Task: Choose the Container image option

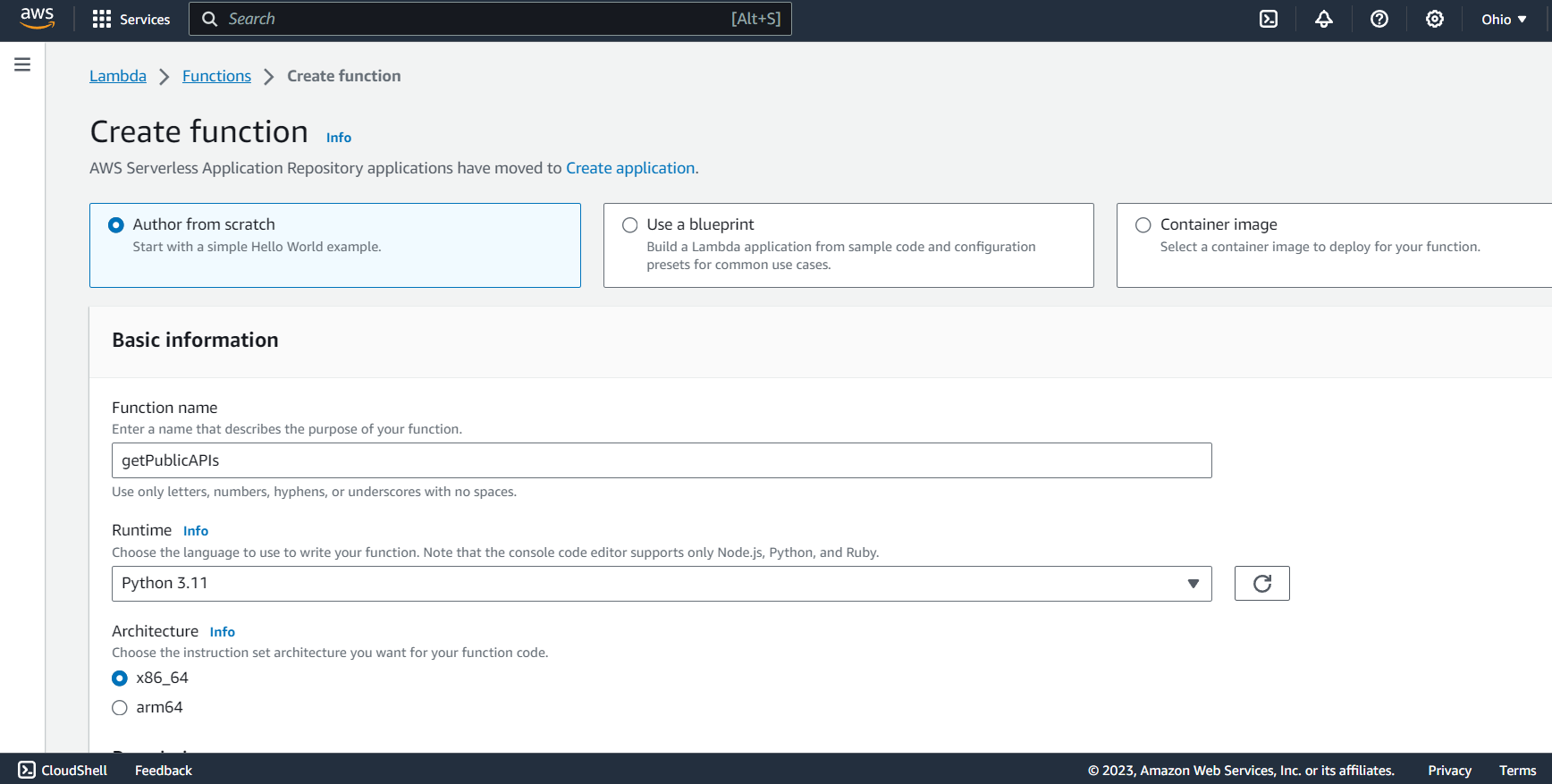Action: pos(1143,225)
